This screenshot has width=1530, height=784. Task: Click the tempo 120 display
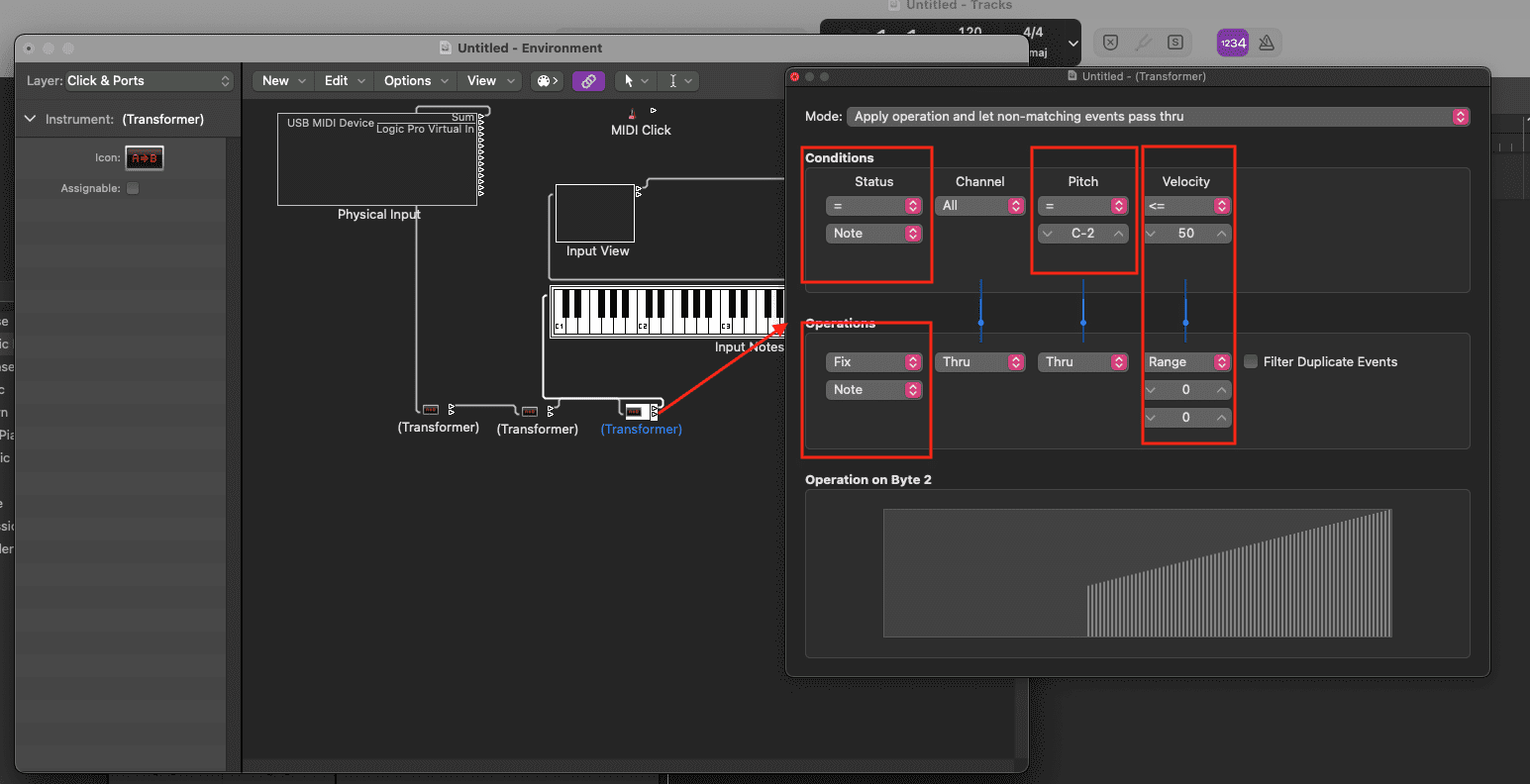[970, 32]
